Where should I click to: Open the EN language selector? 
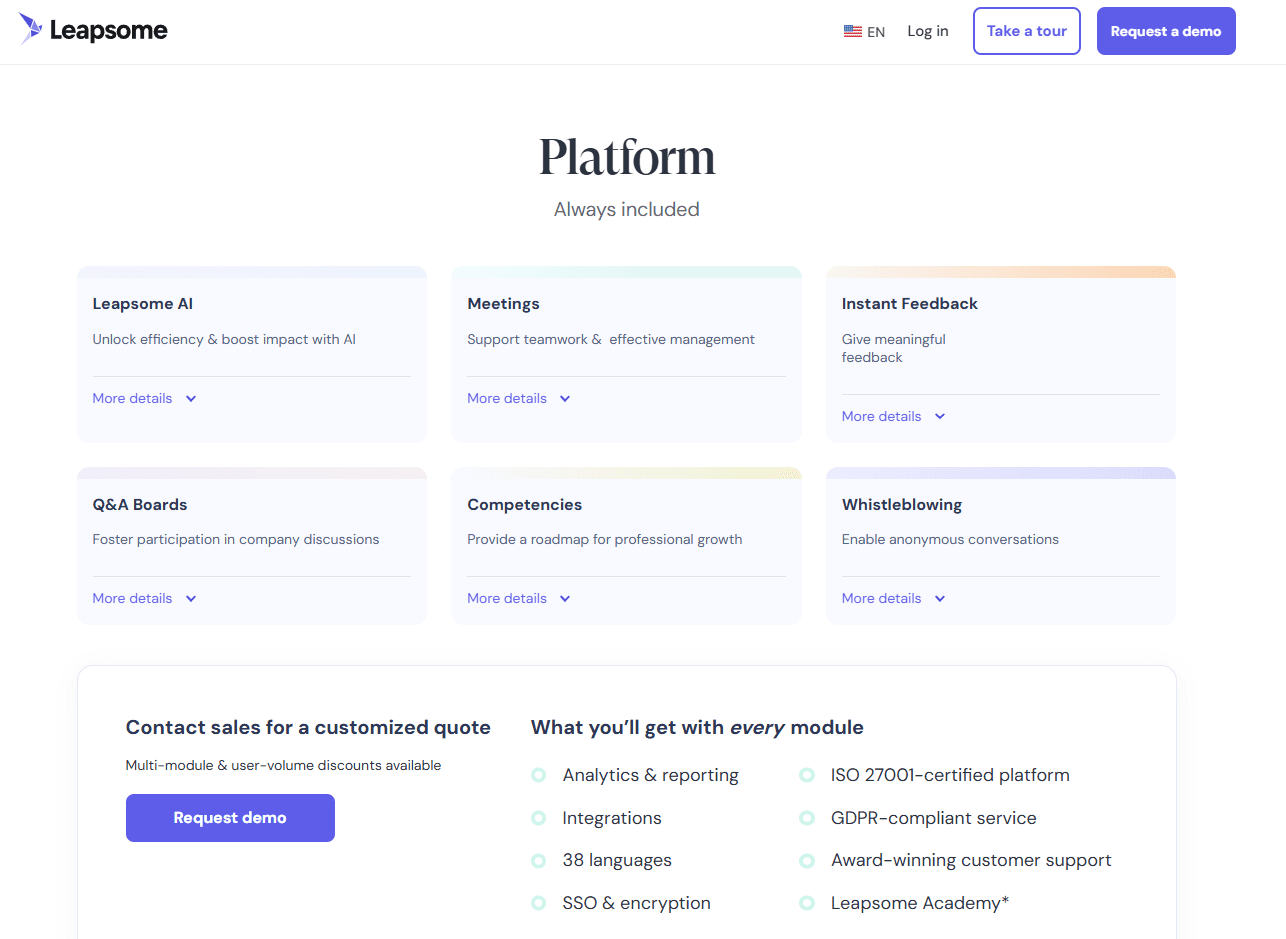click(865, 32)
